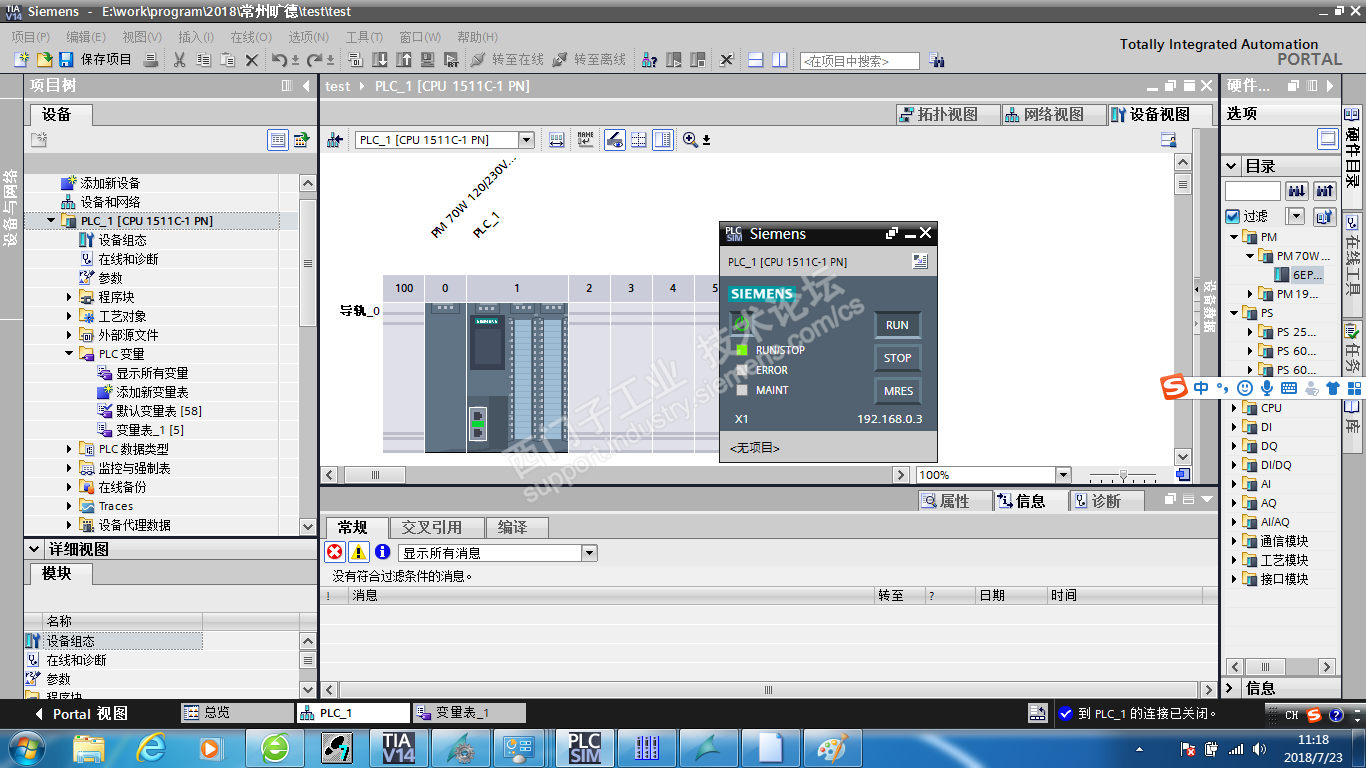1366x768 pixels.
Task: Click the show address labels icon
Action: tap(615, 140)
